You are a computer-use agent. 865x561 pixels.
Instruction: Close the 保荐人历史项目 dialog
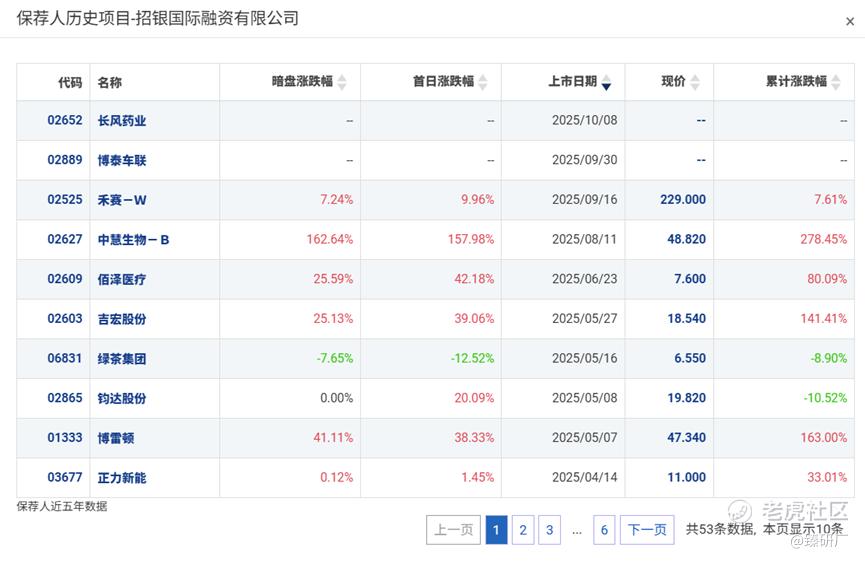(x=850, y=22)
